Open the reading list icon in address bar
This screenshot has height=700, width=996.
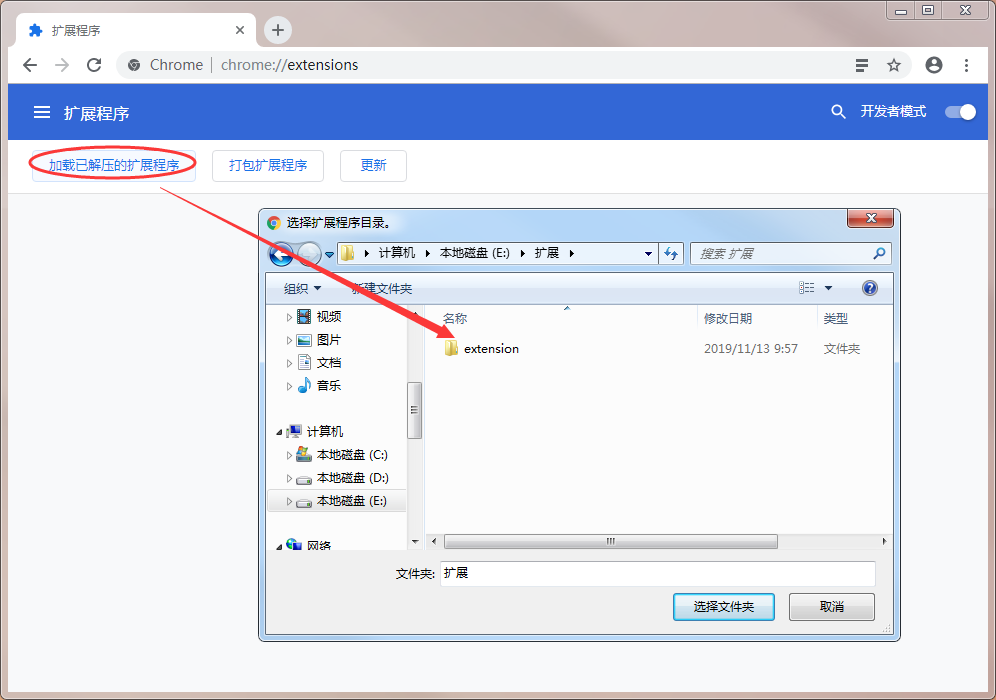tap(861, 65)
